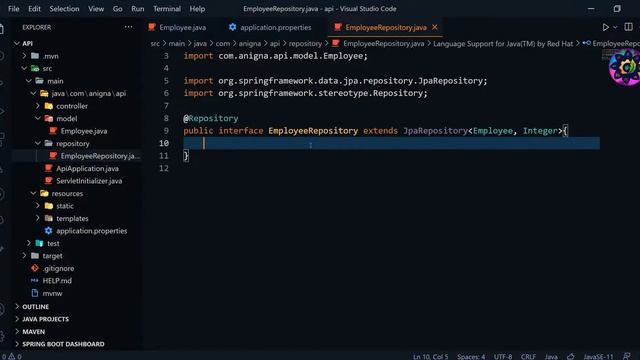Open the Selection menu

click(64, 9)
